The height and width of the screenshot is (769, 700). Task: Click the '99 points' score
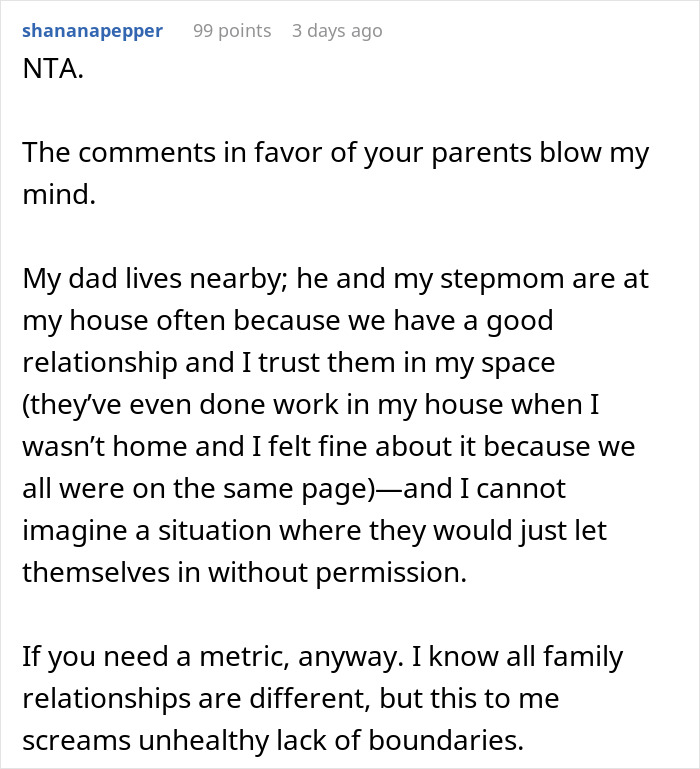tap(232, 31)
